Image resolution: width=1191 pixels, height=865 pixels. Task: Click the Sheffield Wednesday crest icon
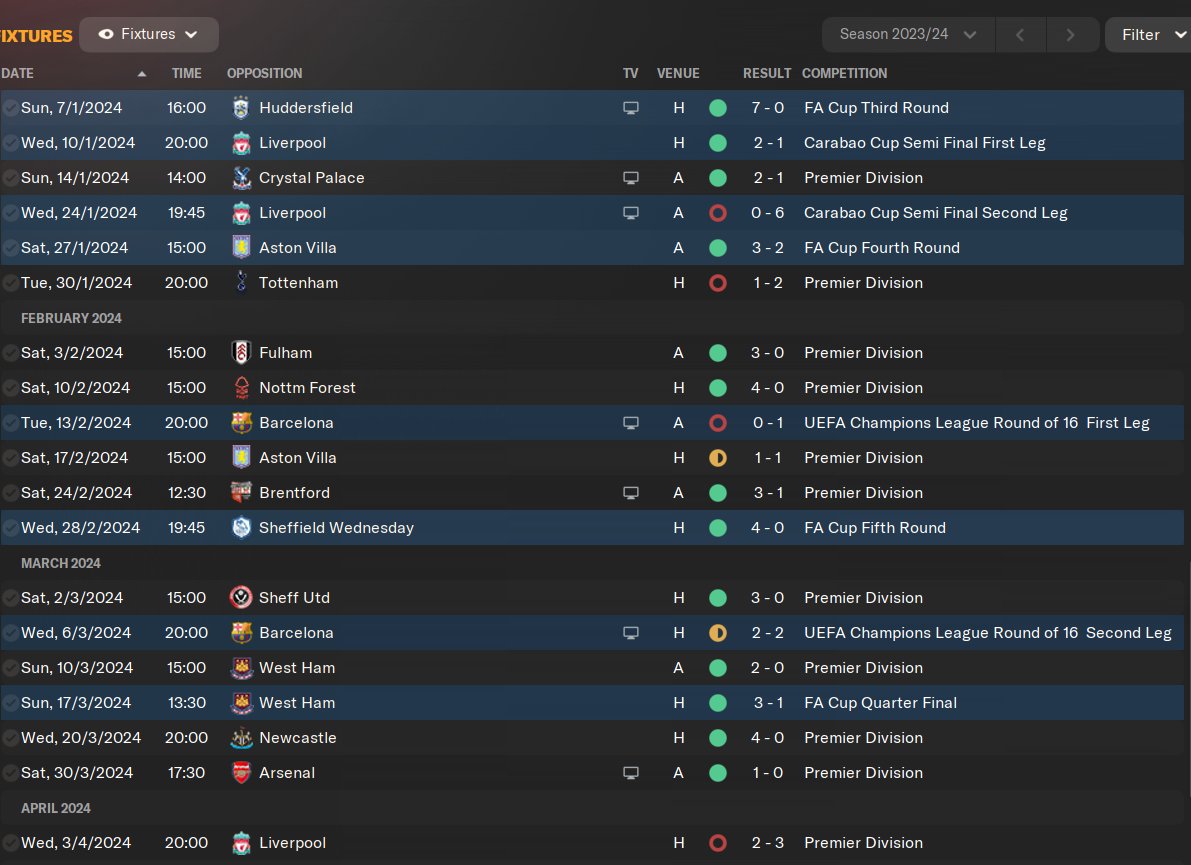(241, 528)
